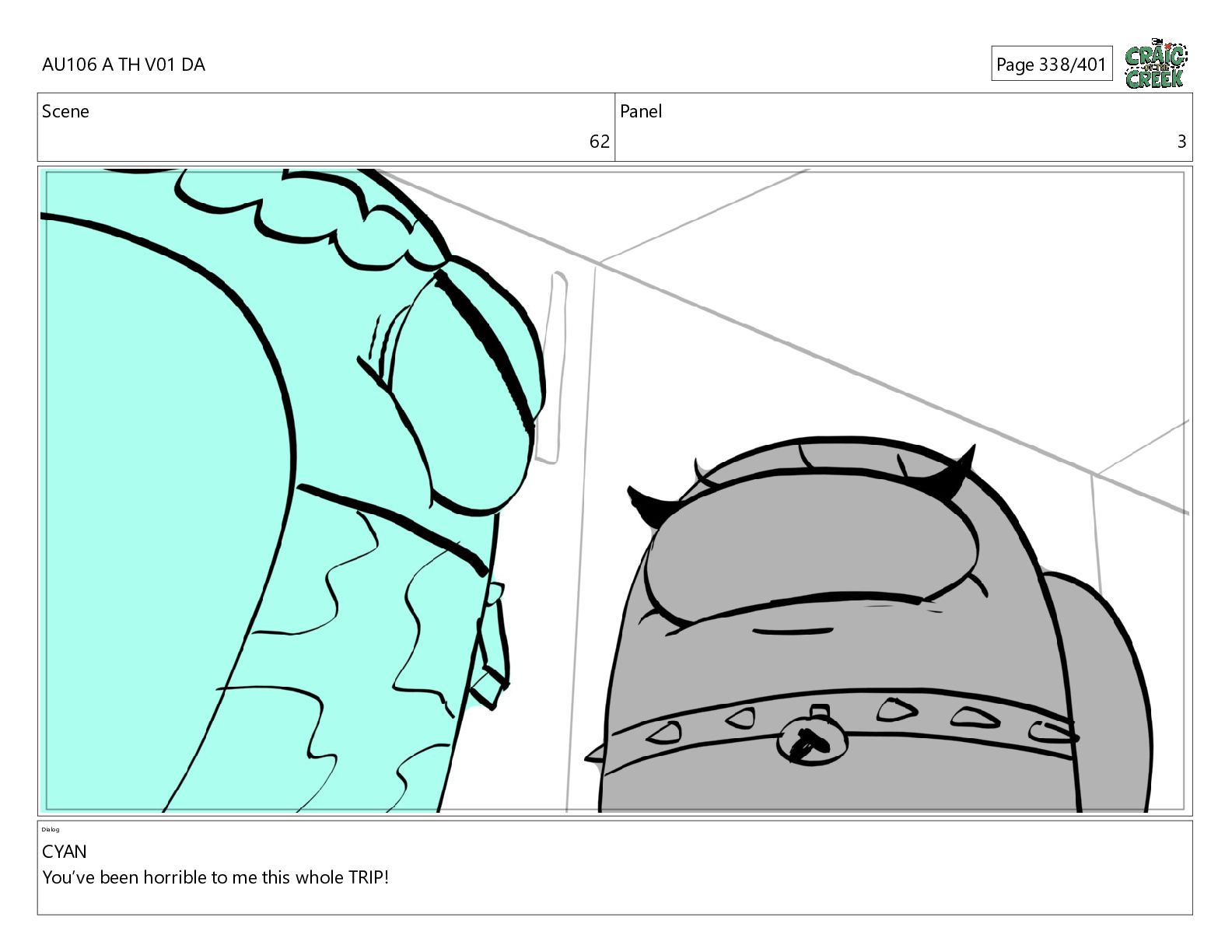The height and width of the screenshot is (952, 1232).
Task: Click the small 'Dialog' label
Action: coord(51,829)
